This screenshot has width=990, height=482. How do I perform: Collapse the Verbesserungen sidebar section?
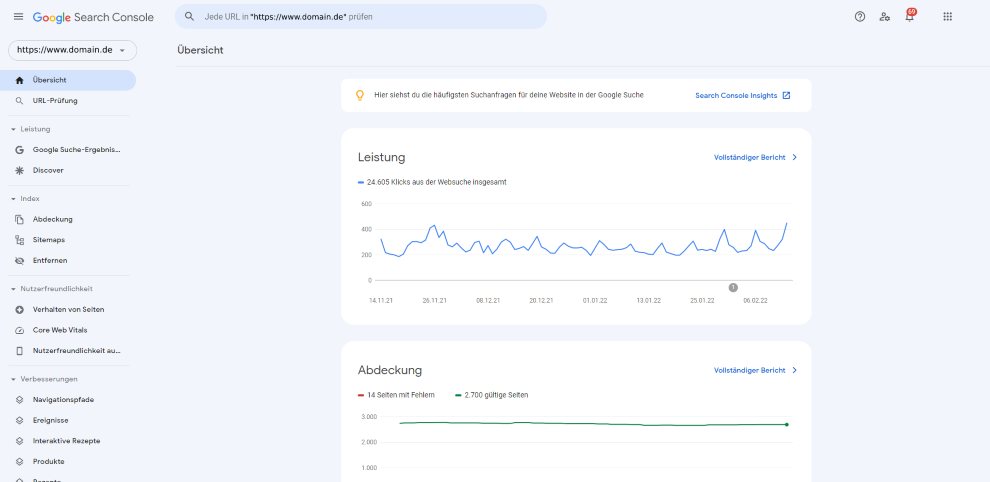(14, 379)
